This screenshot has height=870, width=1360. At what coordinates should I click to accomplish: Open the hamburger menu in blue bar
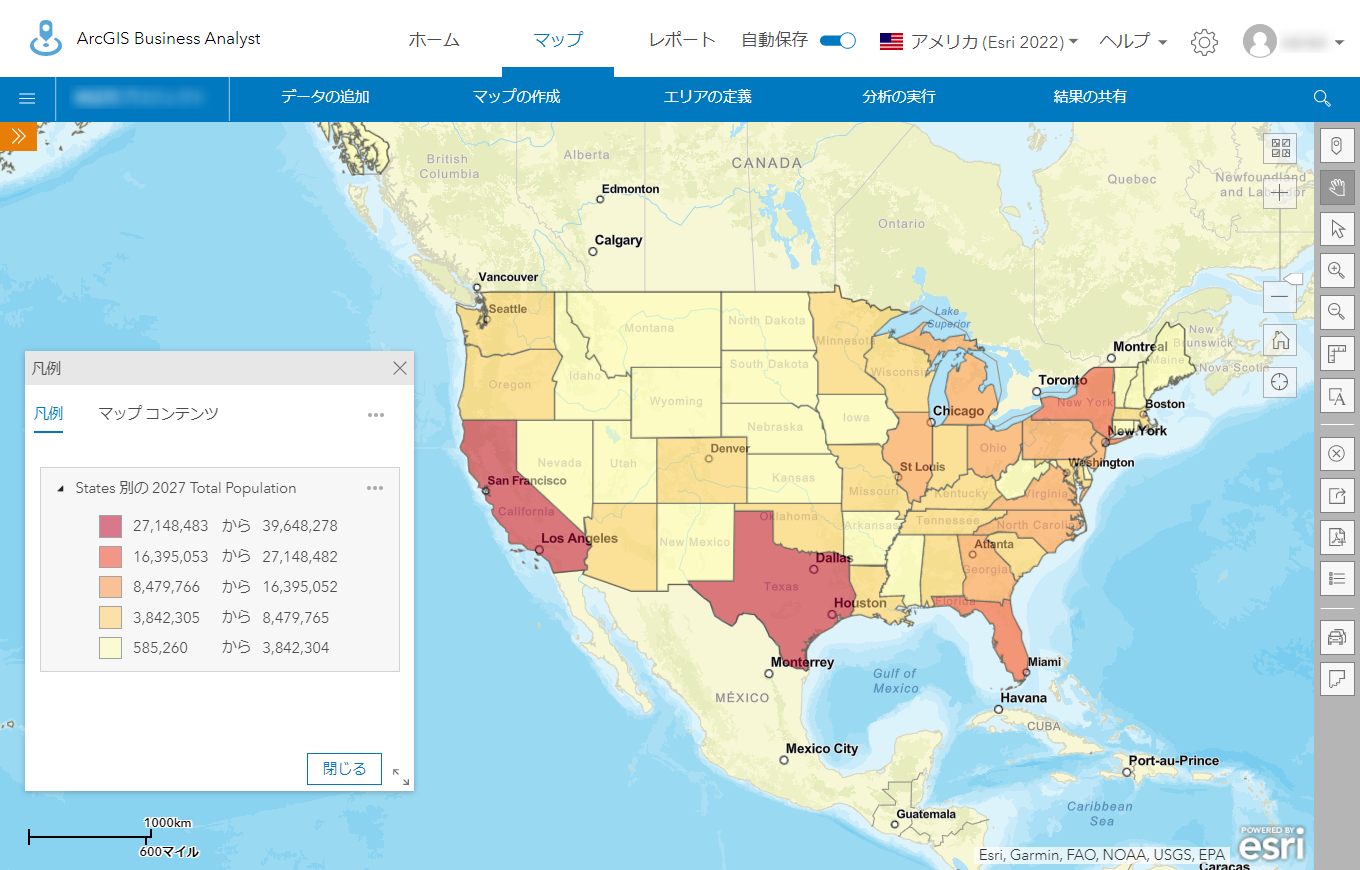coord(27,98)
